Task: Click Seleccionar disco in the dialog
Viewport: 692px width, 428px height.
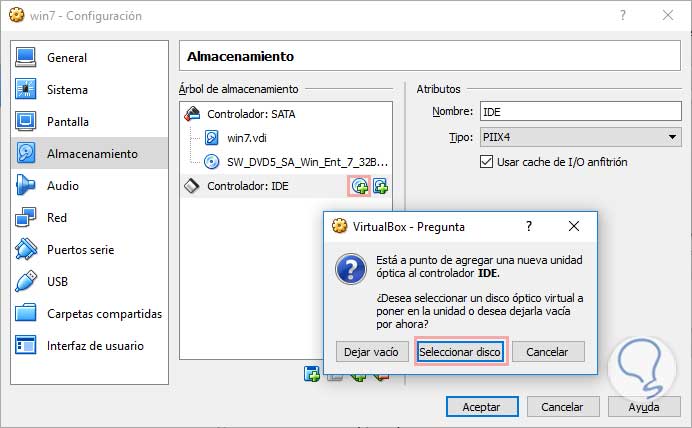Action: coord(460,352)
